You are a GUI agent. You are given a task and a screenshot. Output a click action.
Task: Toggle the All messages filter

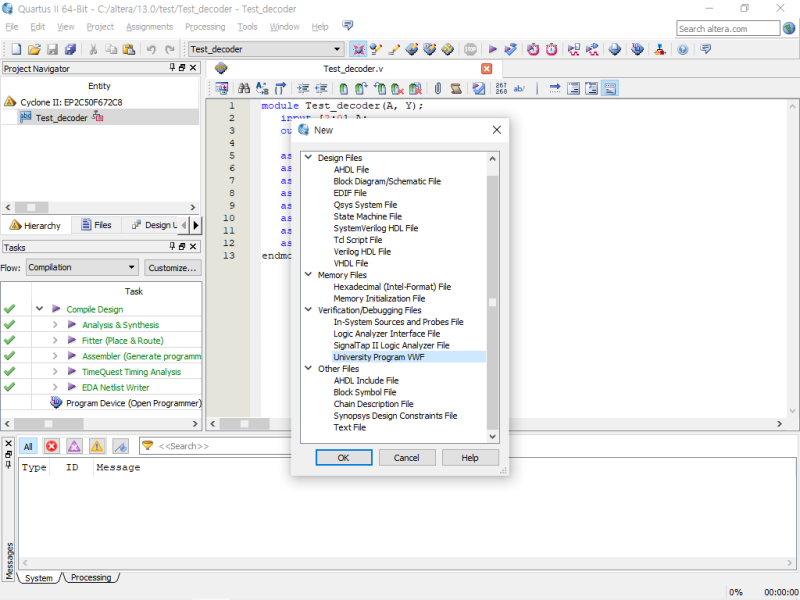(x=28, y=446)
